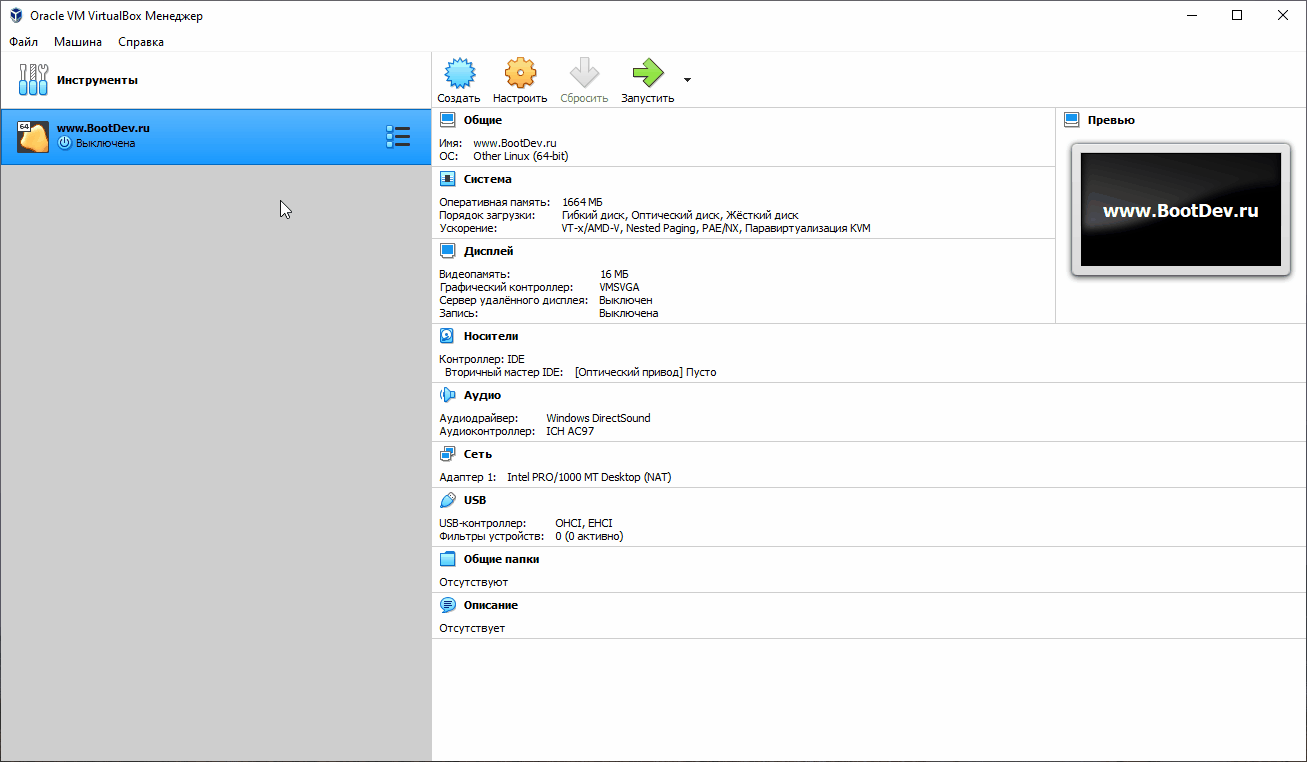Click the 'OHCI, EHCI' USB controller value
The height and width of the screenshot is (762, 1307).
584,523
